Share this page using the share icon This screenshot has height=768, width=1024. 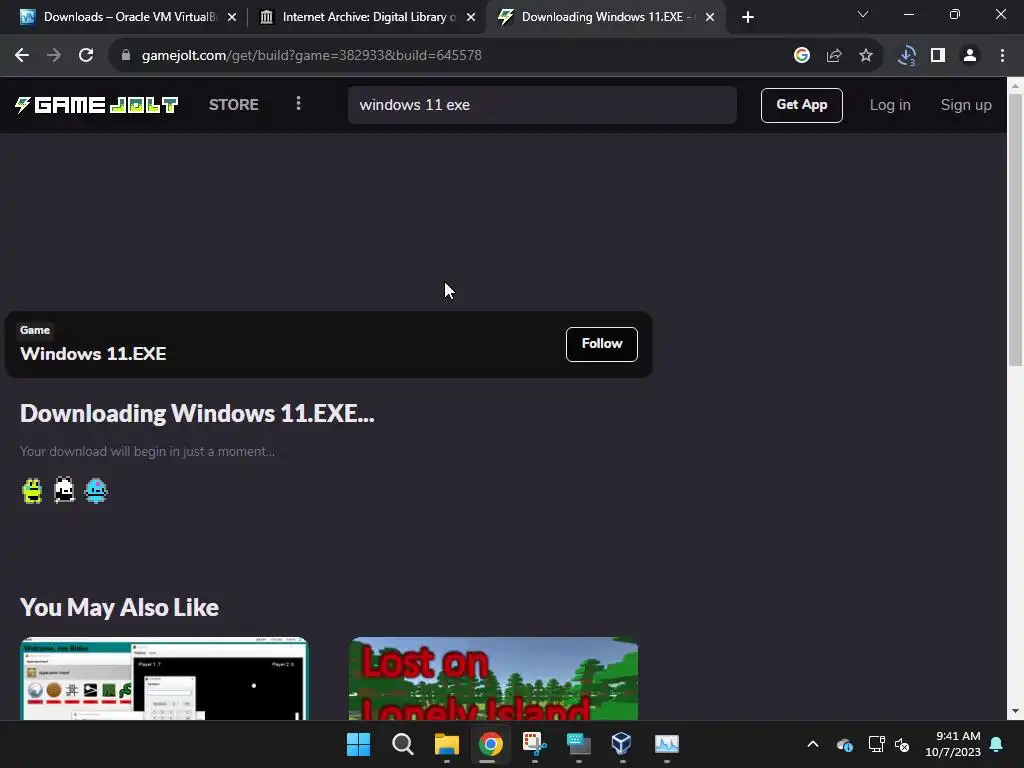(834, 56)
